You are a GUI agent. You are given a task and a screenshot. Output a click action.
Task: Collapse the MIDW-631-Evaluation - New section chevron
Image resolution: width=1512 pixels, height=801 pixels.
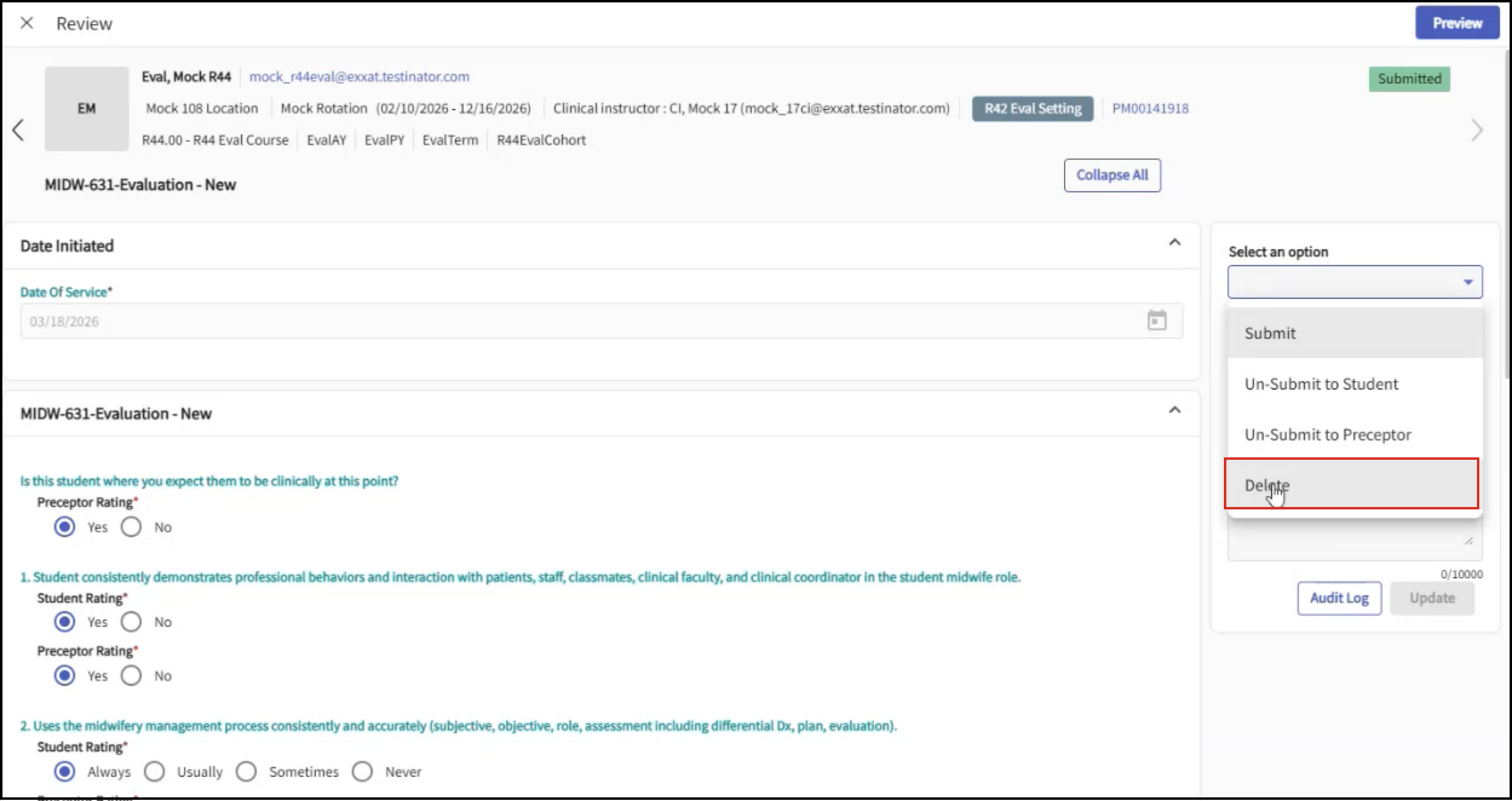point(1174,411)
